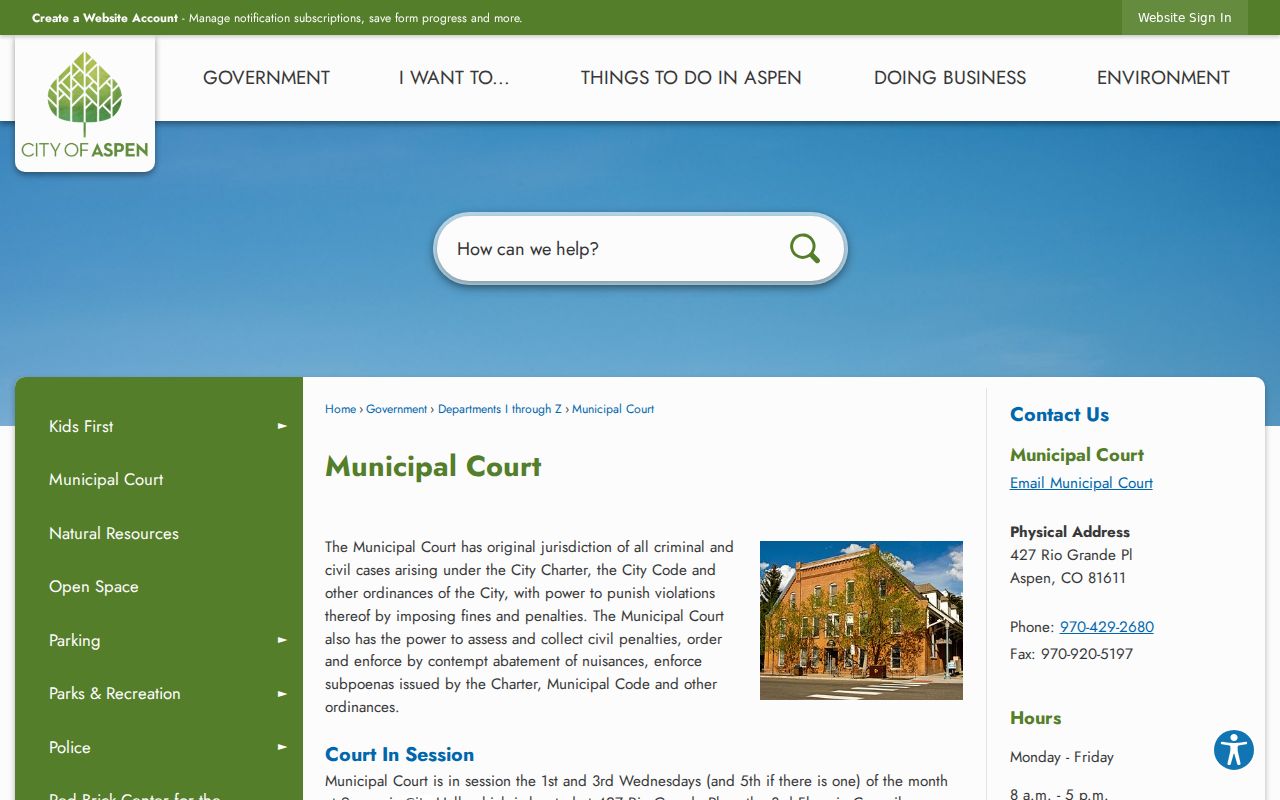Viewport: 1280px width, 800px height.
Task: Click the Contact Us heading
Action: (1059, 414)
